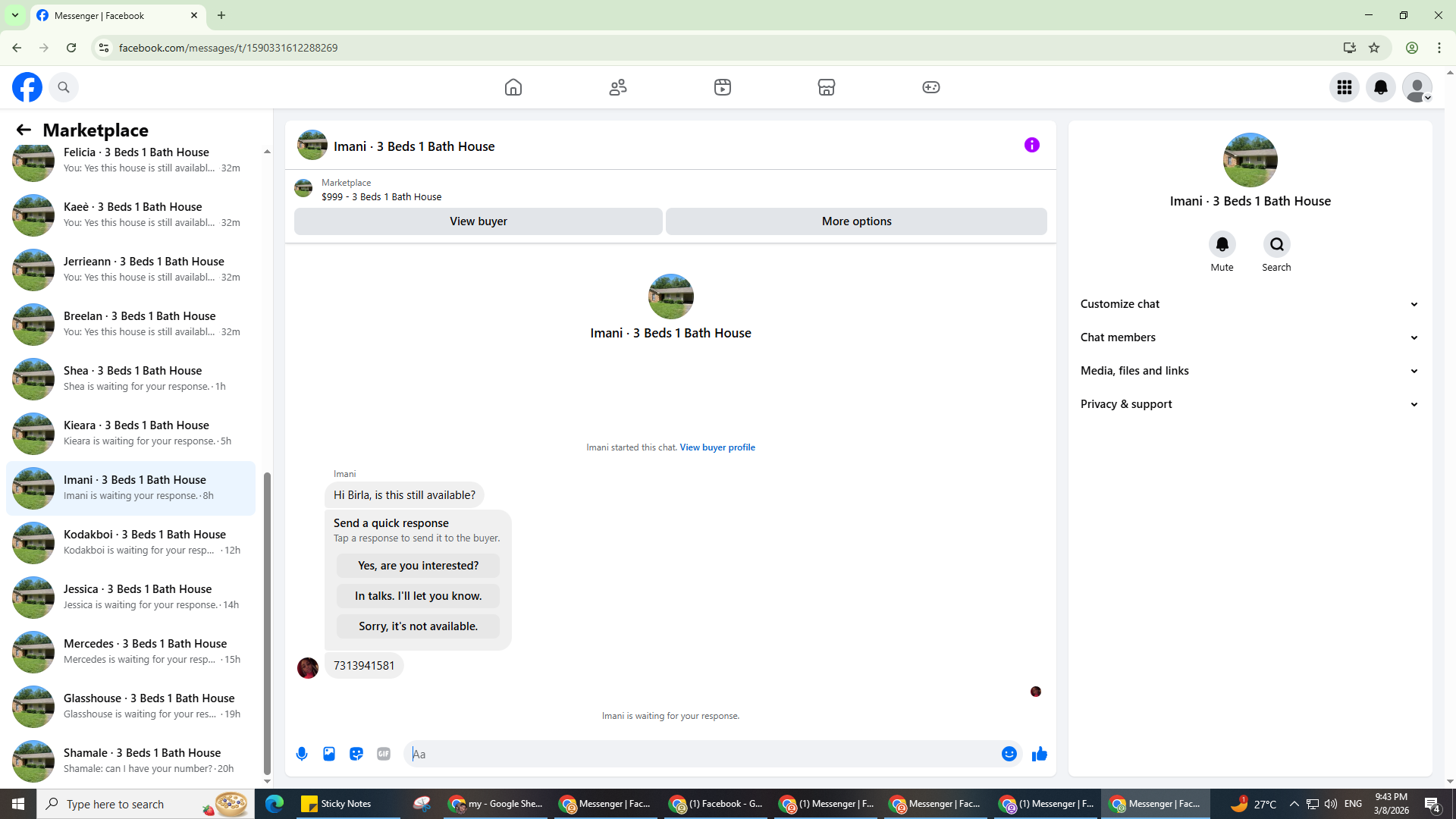The height and width of the screenshot is (819, 1456).
Task: Expand the Chat members section
Action: (1249, 337)
